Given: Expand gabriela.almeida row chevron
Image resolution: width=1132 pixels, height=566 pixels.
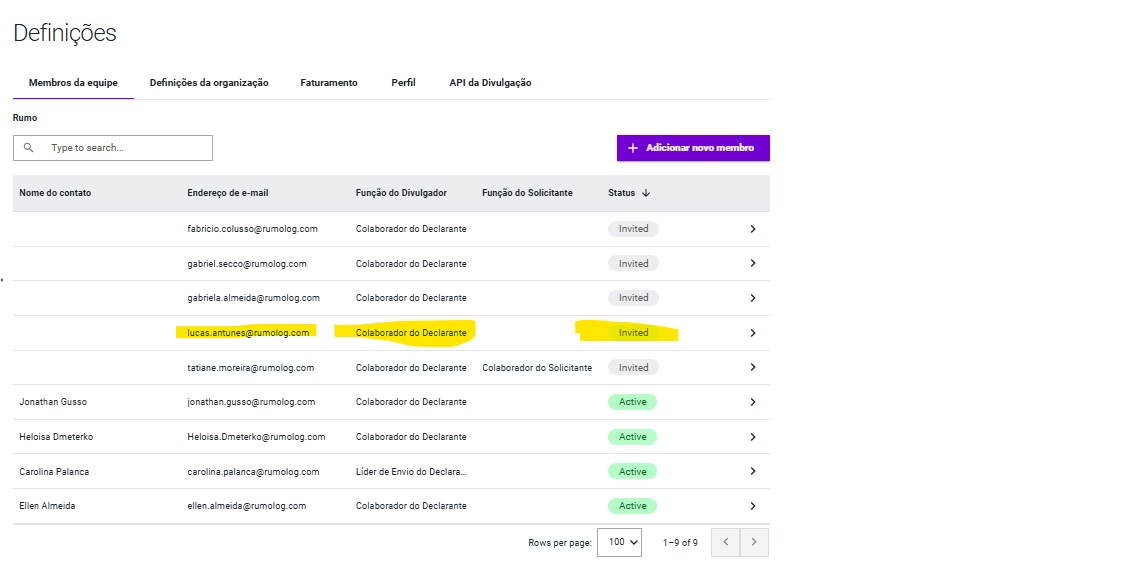Looking at the screenshot, I should [x=752, y=298].
